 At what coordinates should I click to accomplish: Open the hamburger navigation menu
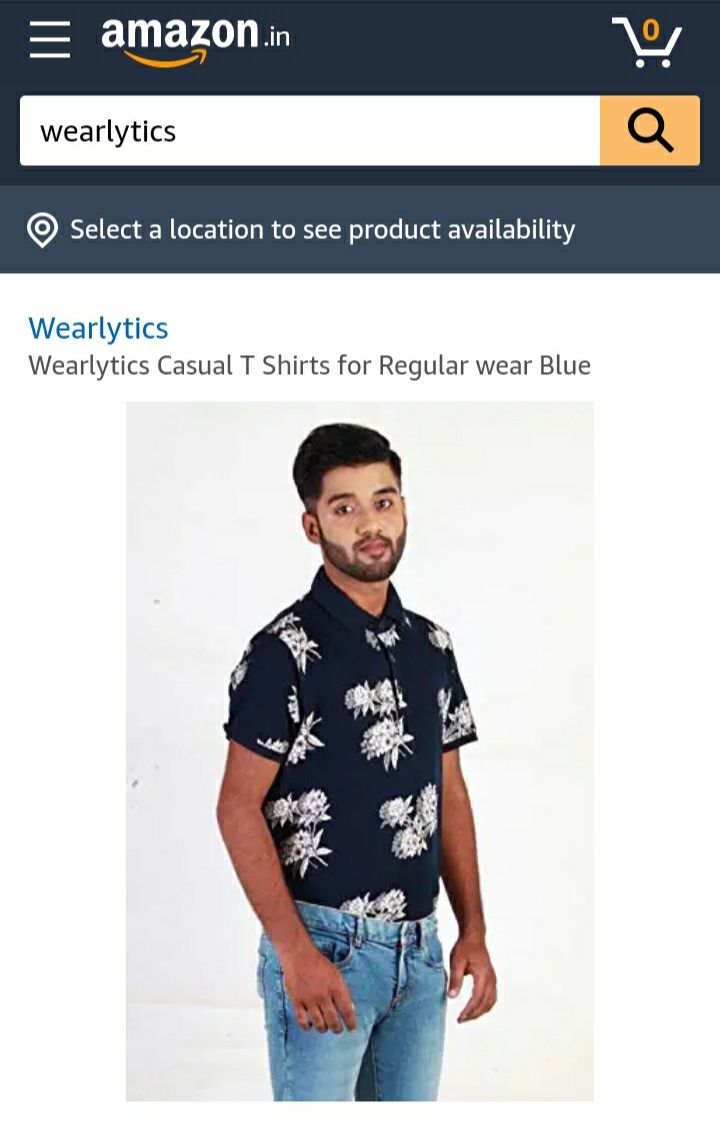click(50, 39)
